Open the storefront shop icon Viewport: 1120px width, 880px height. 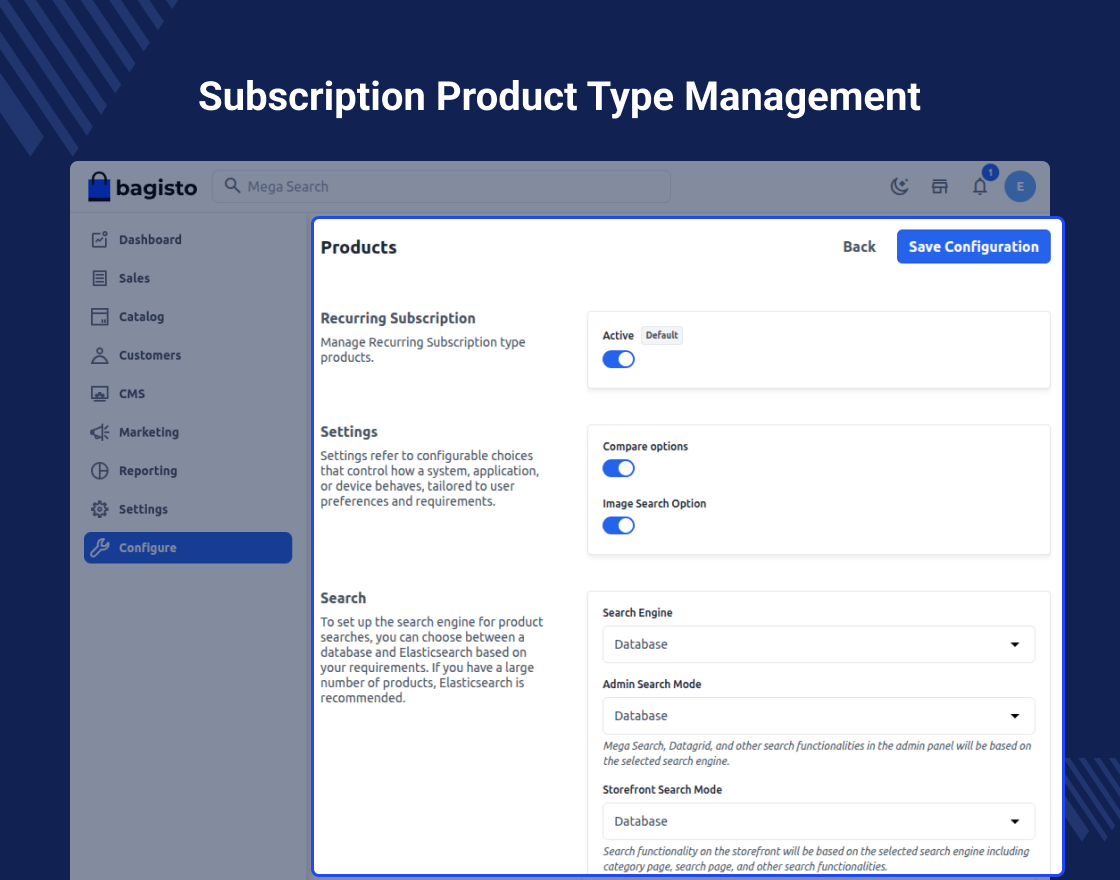[940, 186]
